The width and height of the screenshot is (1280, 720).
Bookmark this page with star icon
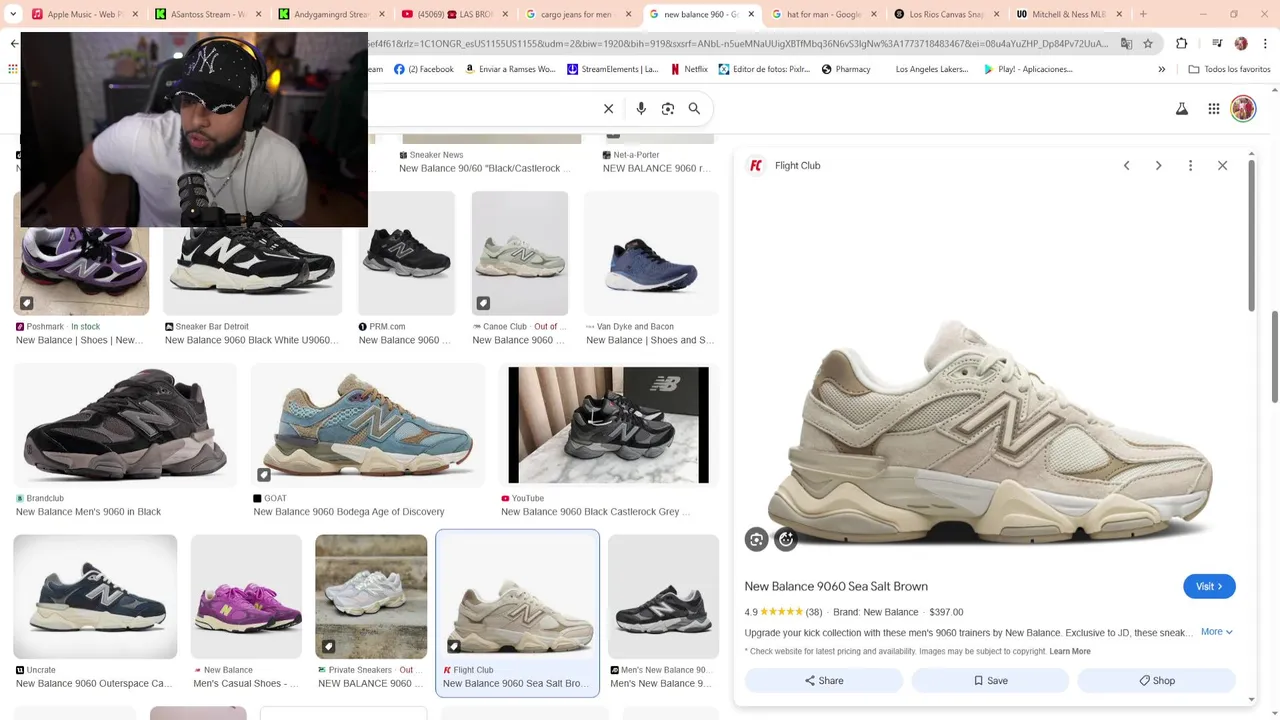click(1148, 44)
